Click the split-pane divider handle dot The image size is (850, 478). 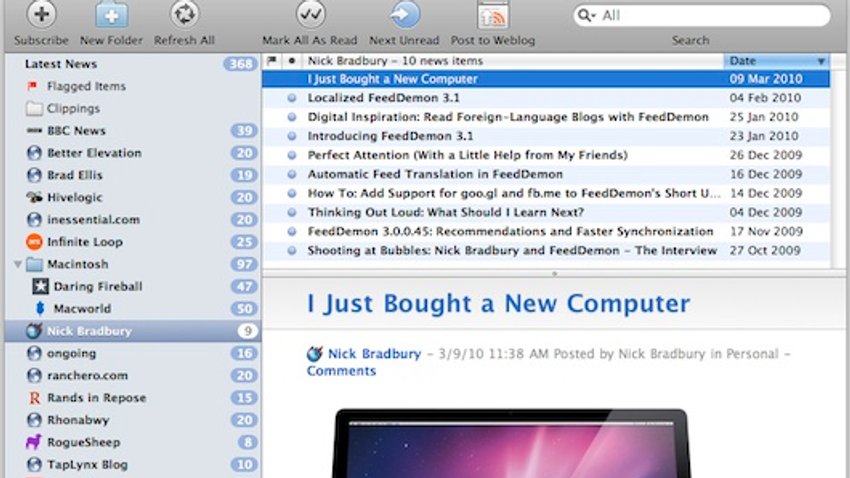tap(554, 274)
